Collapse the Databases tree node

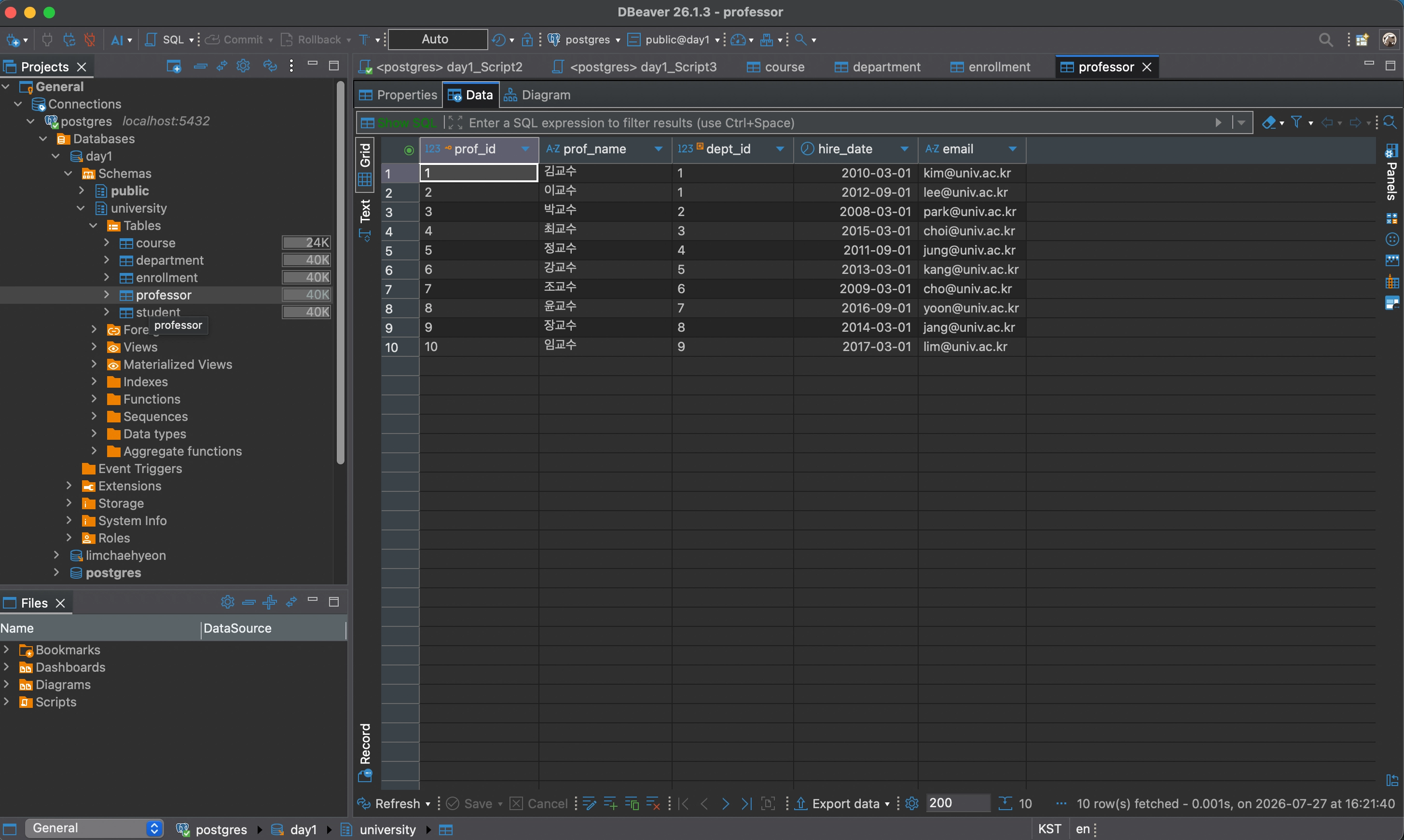click(x=43, y=139)
